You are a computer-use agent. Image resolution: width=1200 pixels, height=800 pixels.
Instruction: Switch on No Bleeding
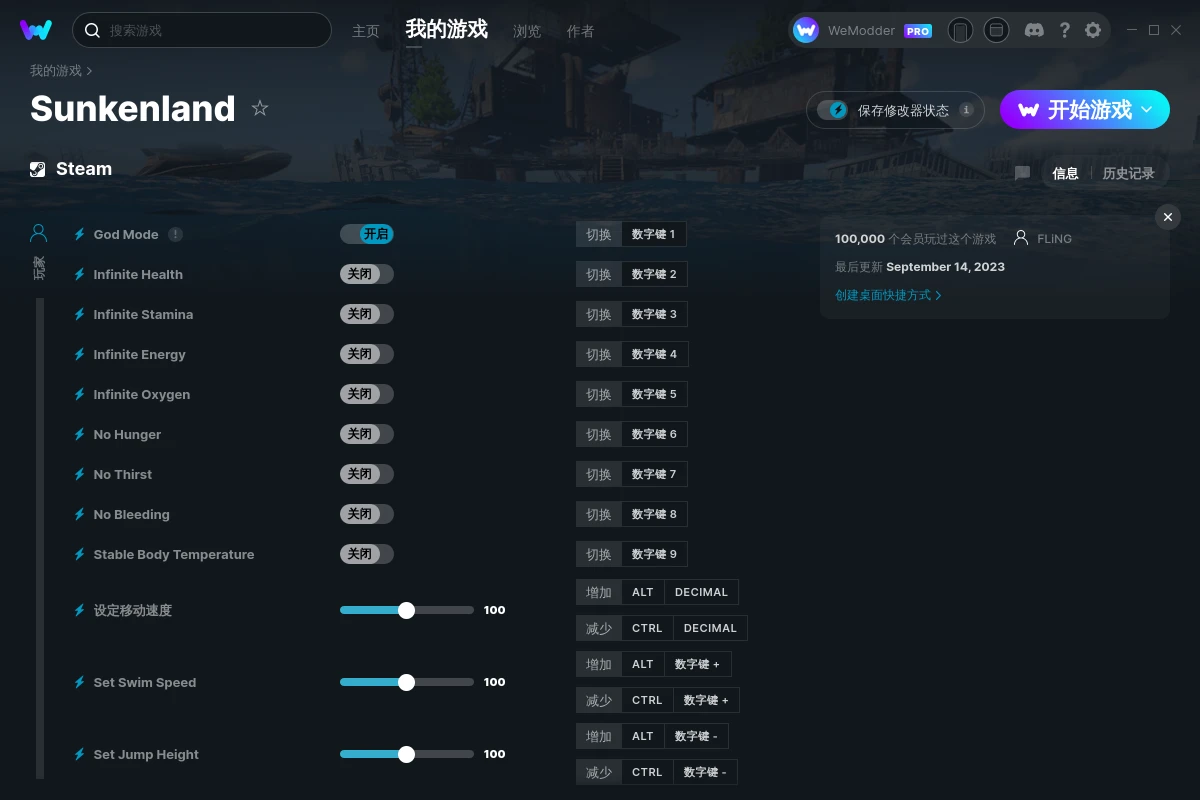(x=367, y=514)
